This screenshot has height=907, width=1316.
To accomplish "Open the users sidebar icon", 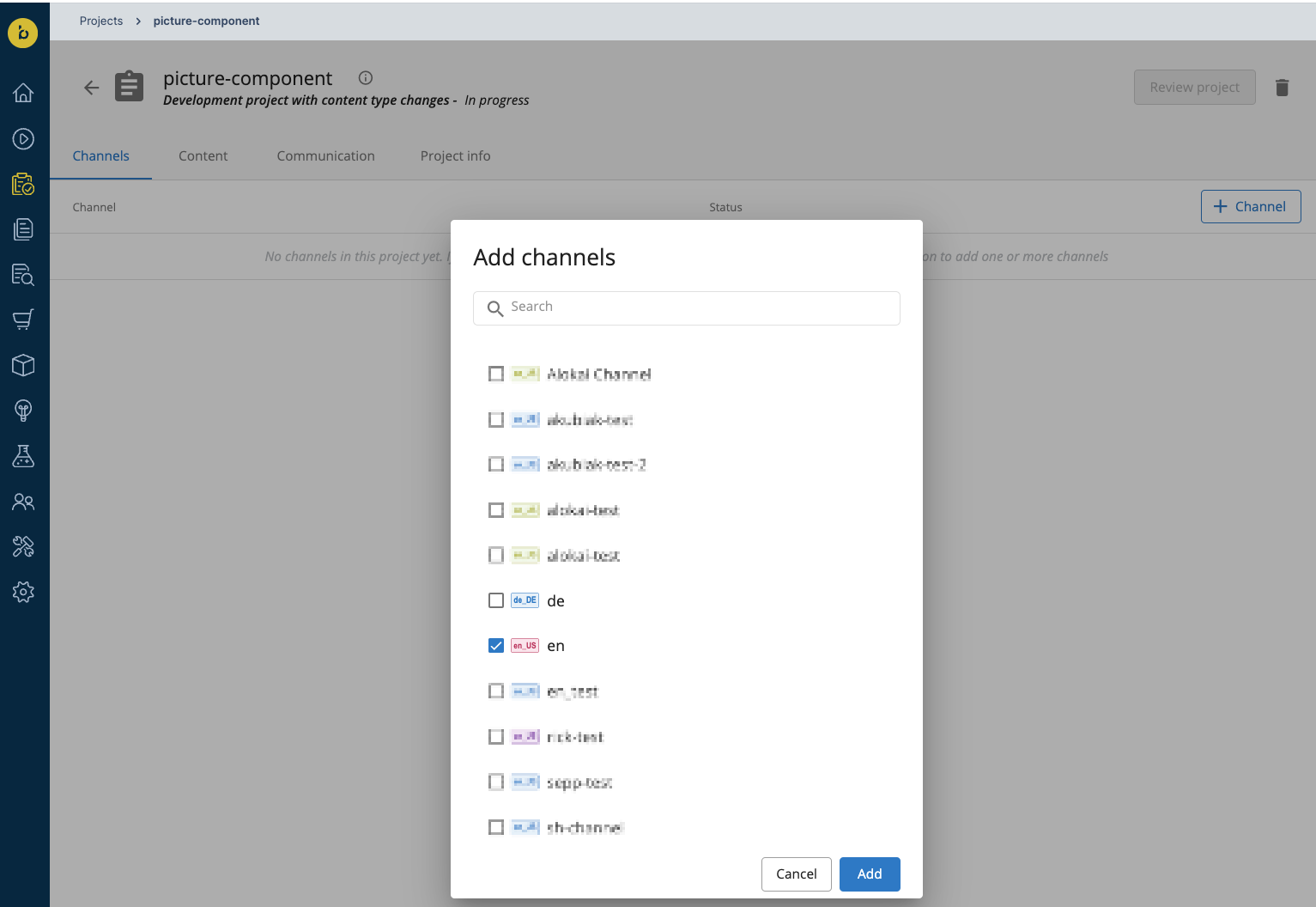I will (23, 502).
